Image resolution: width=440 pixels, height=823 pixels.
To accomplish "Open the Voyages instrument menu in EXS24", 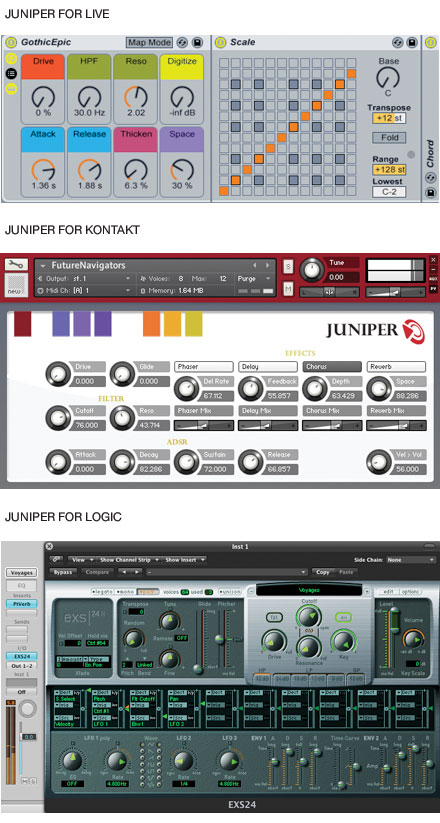I will [x=309, y=590].
